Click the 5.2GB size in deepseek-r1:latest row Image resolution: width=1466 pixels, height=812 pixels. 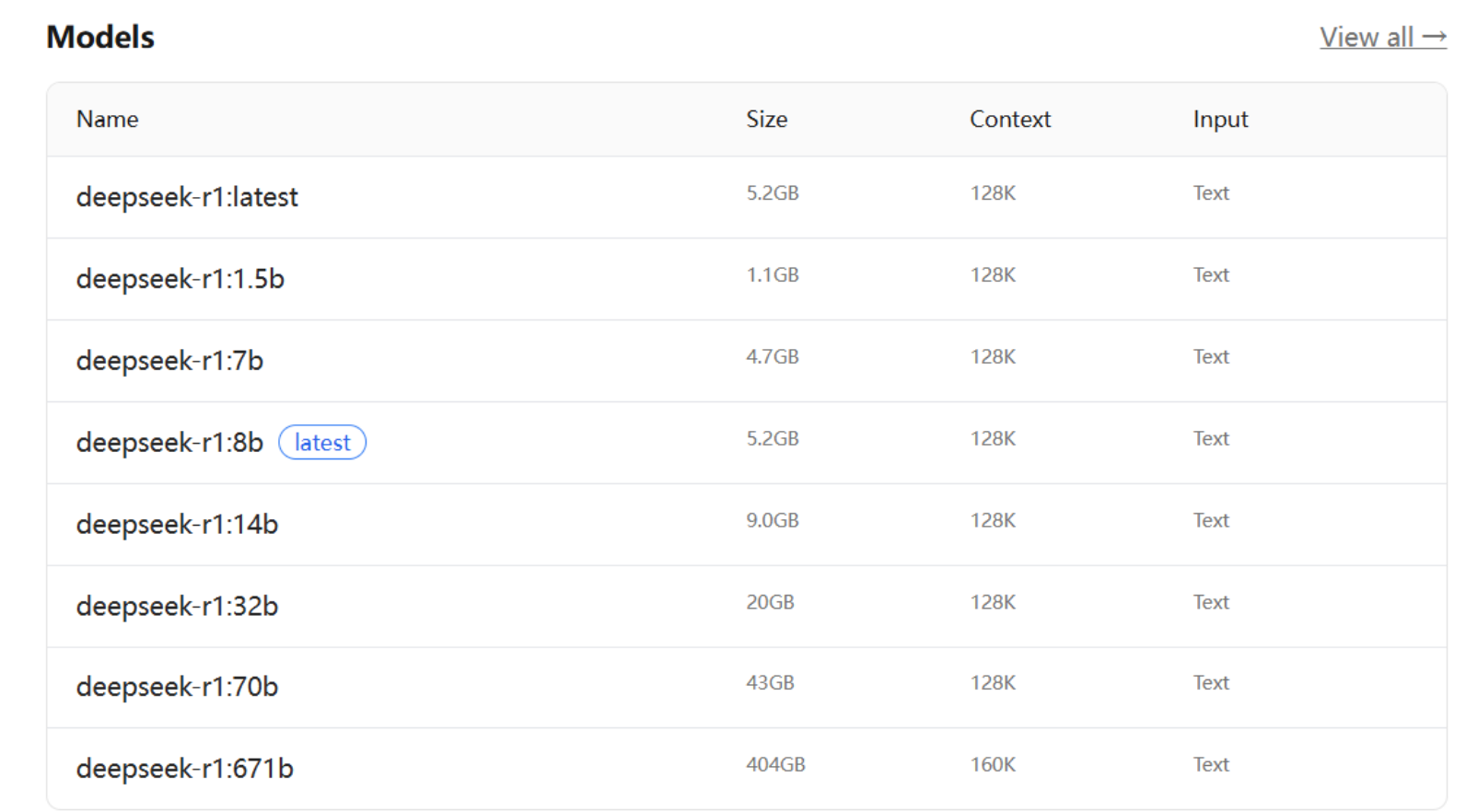pyautogui.click(x=773, y=193)
